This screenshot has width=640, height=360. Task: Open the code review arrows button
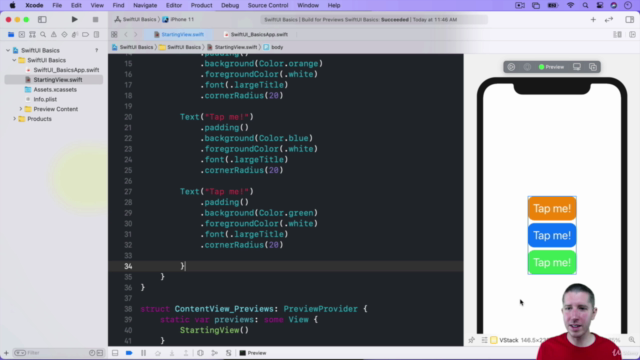(x=609, y=20)
